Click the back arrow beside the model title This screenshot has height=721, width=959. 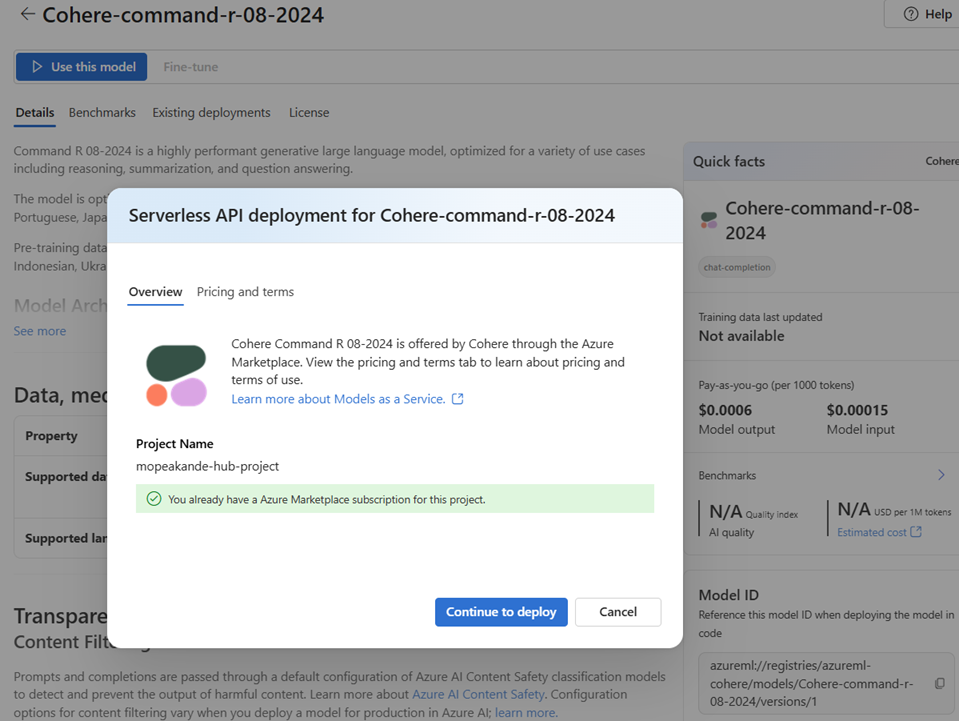[27, 14]
